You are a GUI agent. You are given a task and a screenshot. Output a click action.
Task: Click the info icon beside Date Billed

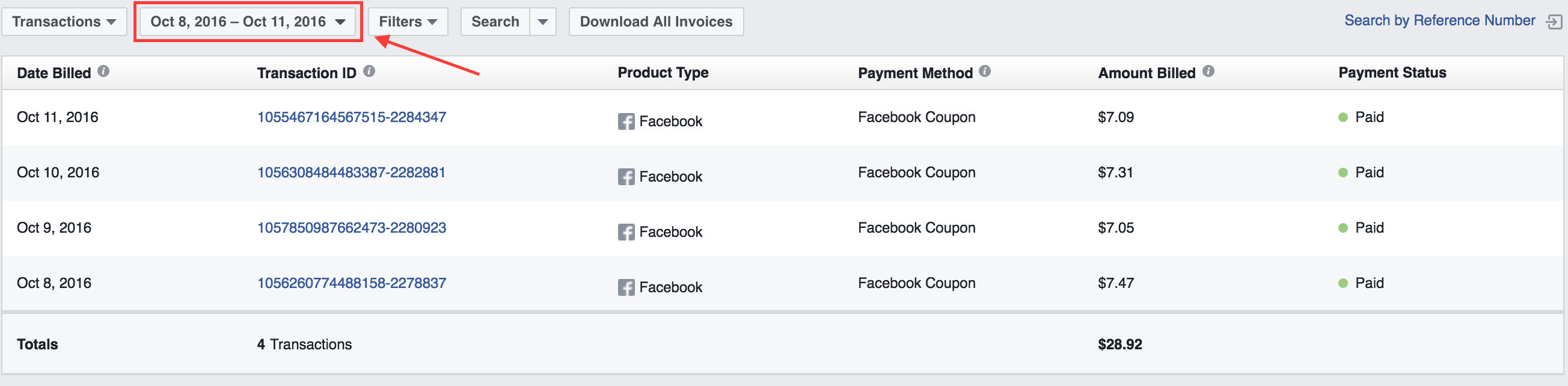103,71
